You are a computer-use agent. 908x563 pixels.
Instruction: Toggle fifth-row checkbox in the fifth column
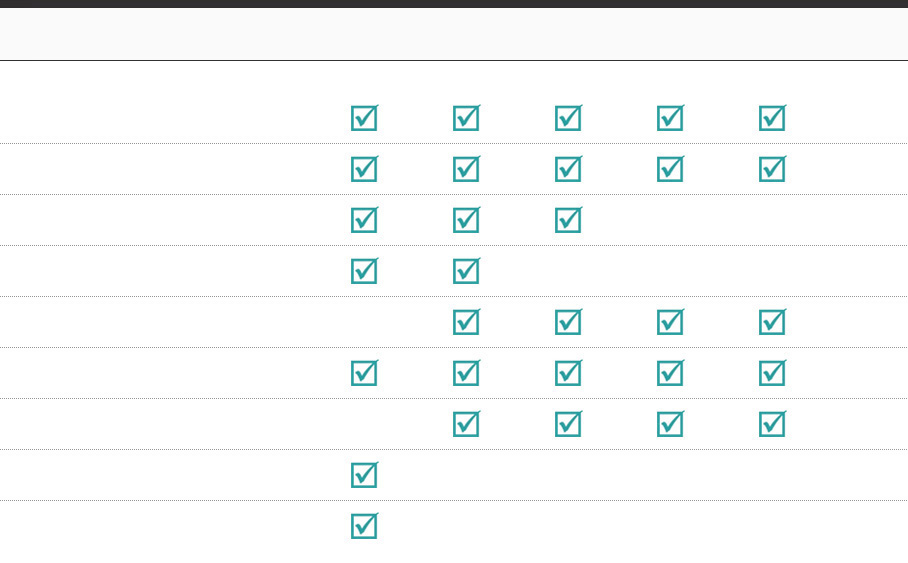(772, 323)
